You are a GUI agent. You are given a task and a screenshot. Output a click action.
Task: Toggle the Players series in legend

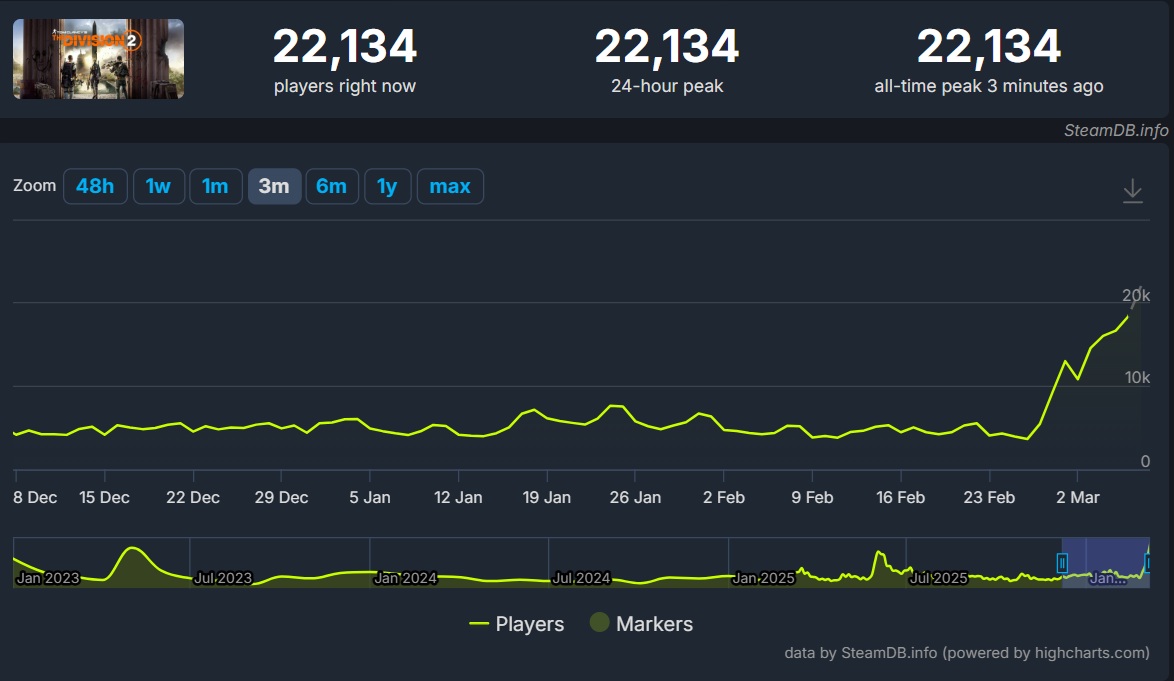517,624
